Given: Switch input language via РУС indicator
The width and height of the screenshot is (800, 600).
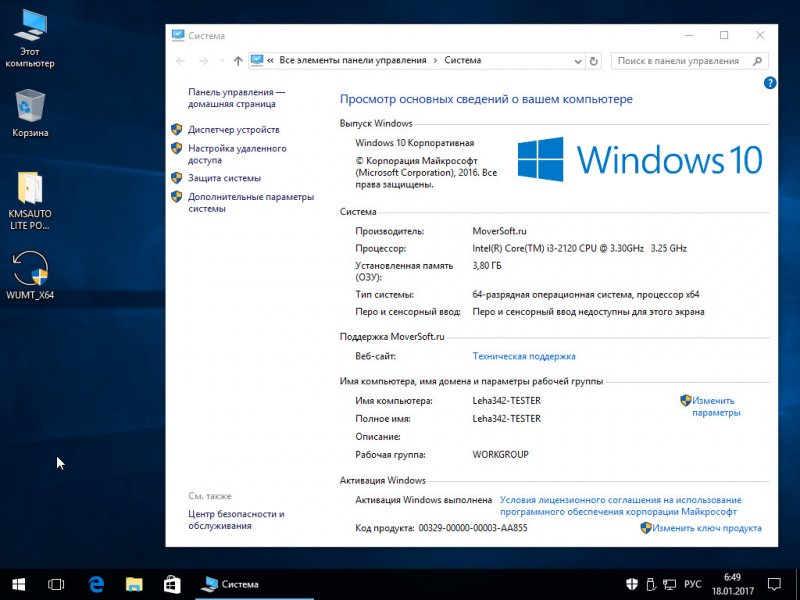Looking at the screenshot, I should (692, 584).
